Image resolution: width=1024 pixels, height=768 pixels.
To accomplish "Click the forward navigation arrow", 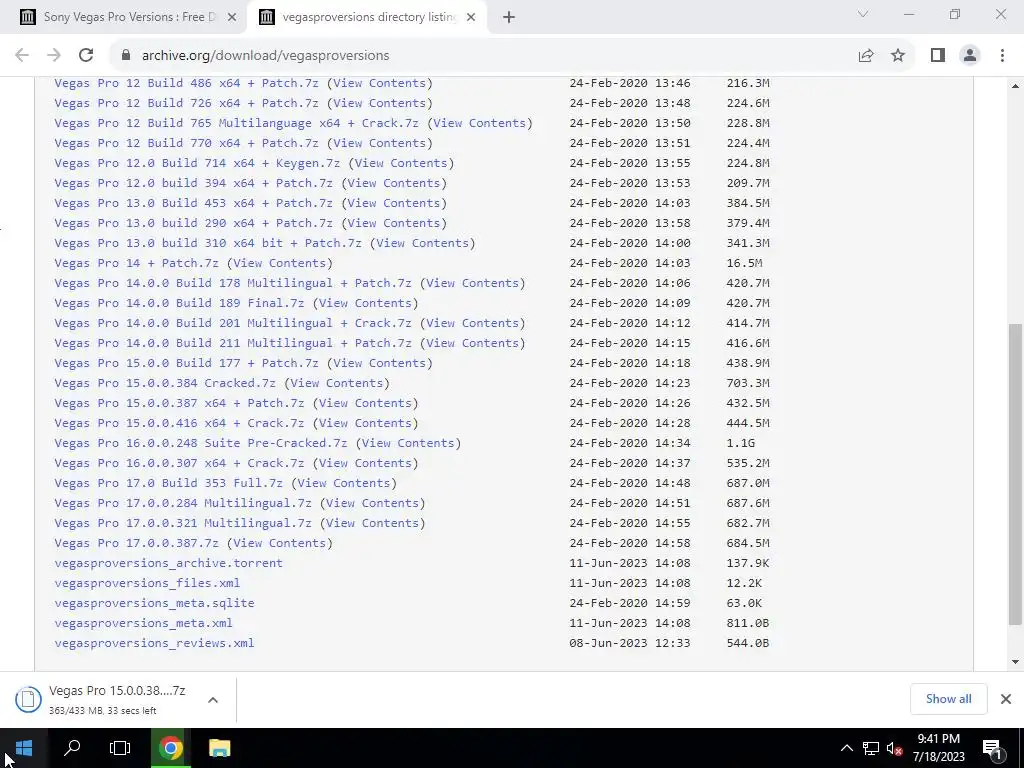I will click(x=54, y=56).
